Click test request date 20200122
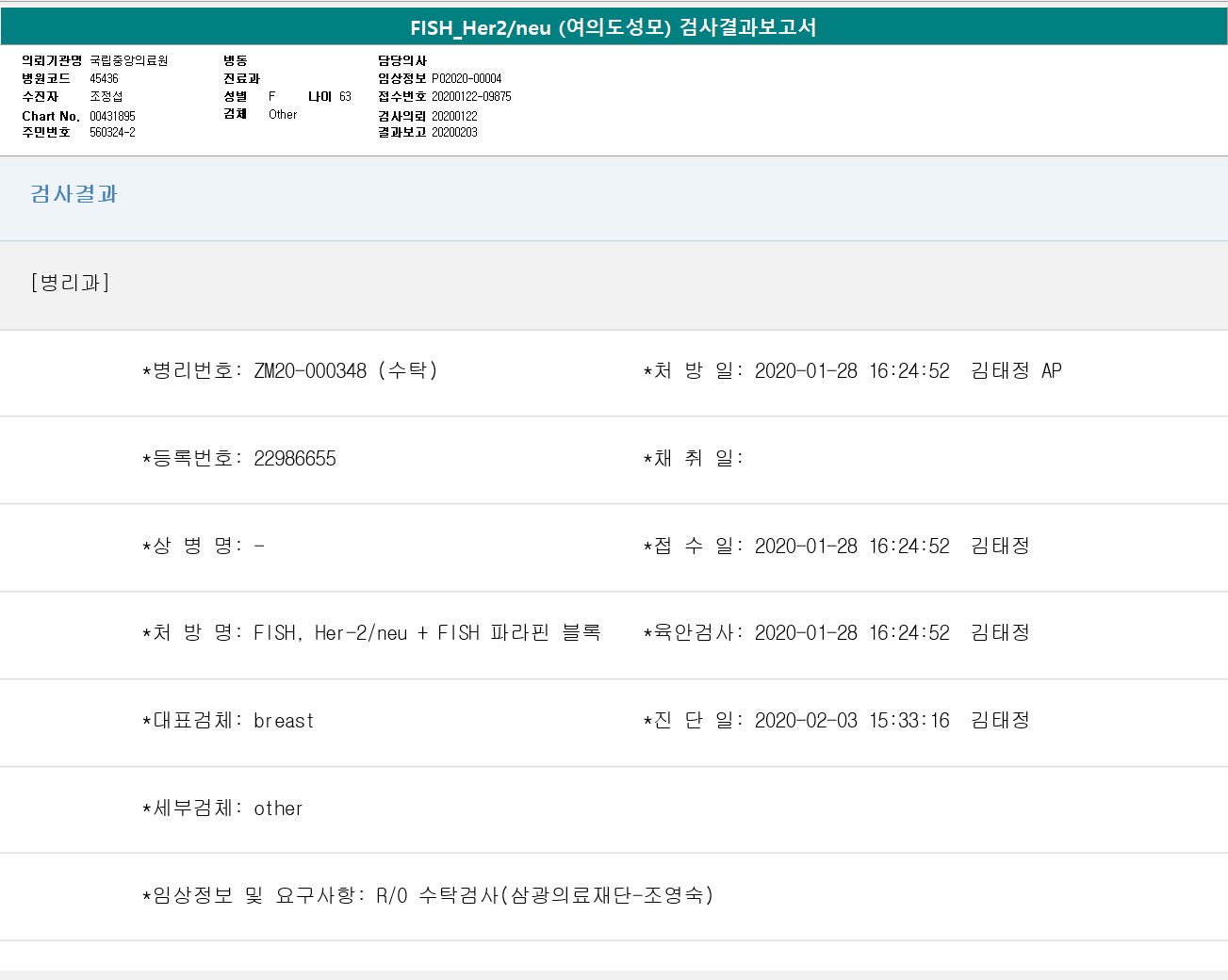 [x=454, y=116]
